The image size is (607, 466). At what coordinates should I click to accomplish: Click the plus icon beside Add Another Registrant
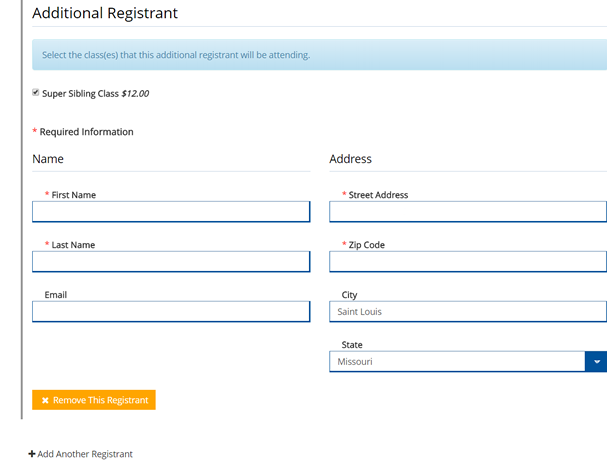pyautogui.click(x=32, y=454)
